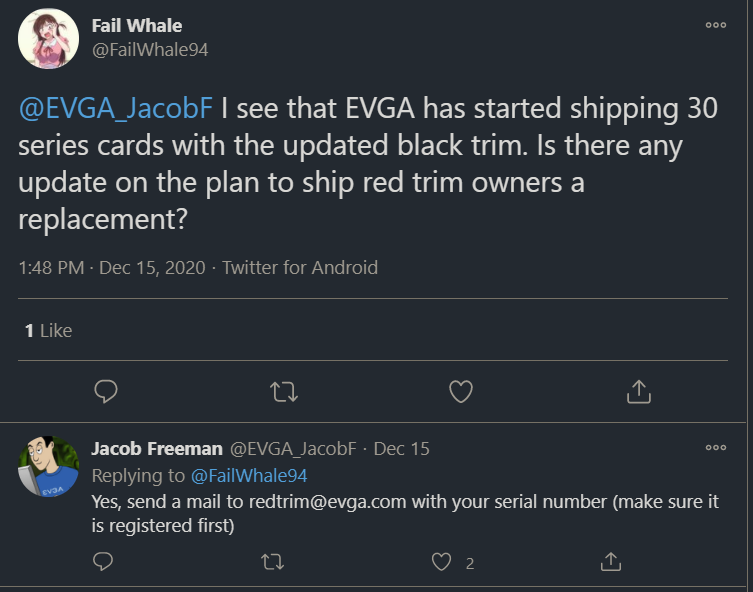
Task: Open the Dec 15 date on Jacob's reply
Action: [402, 449]
